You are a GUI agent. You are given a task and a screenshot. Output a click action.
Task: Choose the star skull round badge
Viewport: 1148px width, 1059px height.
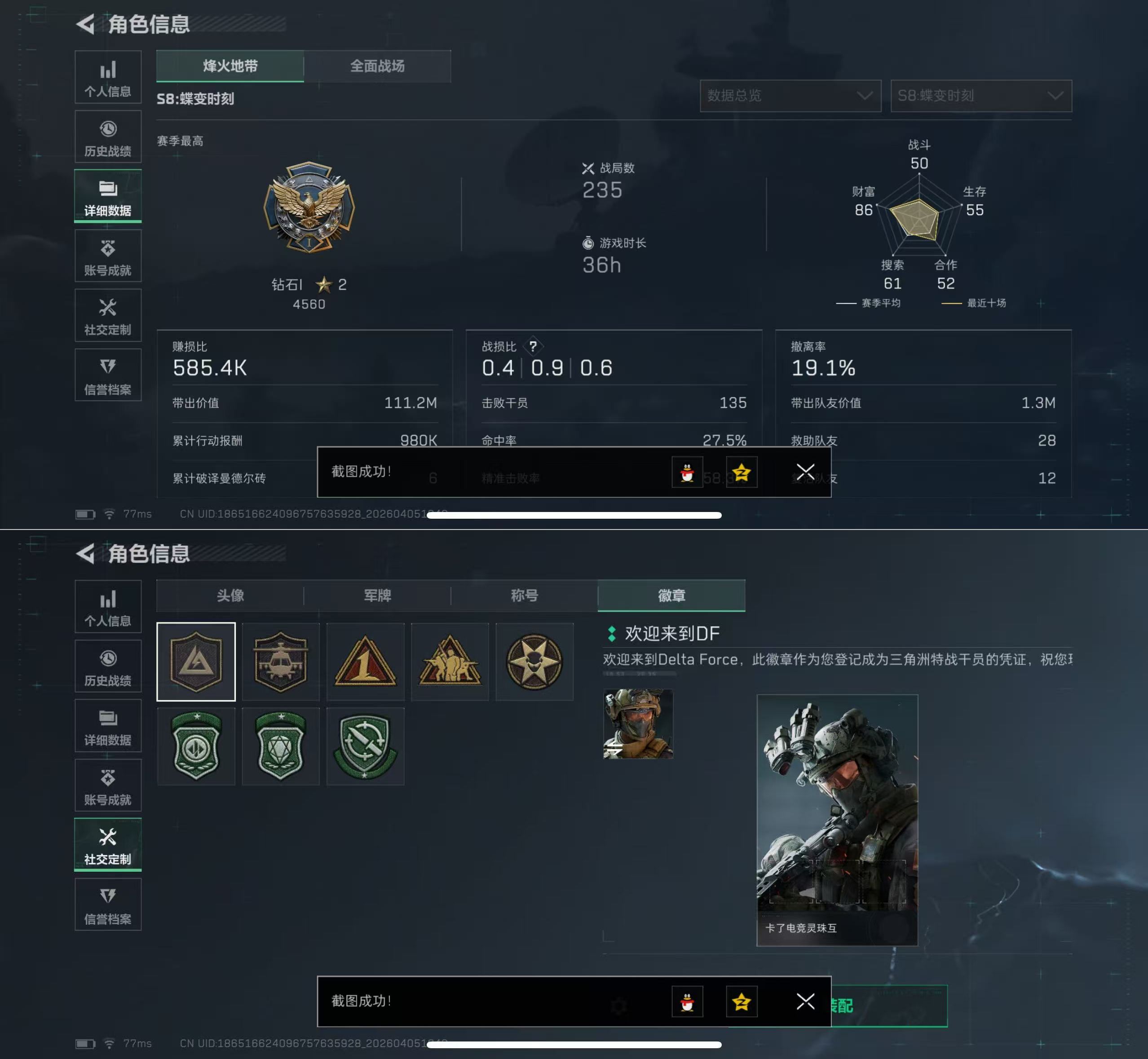click(534, 661)
